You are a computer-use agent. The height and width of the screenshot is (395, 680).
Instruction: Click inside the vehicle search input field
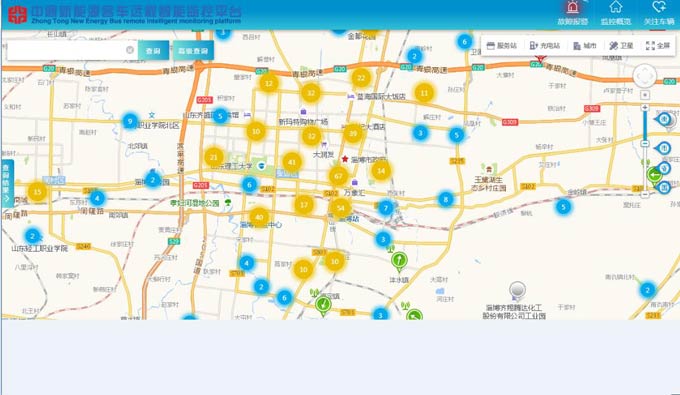point(66,50)
